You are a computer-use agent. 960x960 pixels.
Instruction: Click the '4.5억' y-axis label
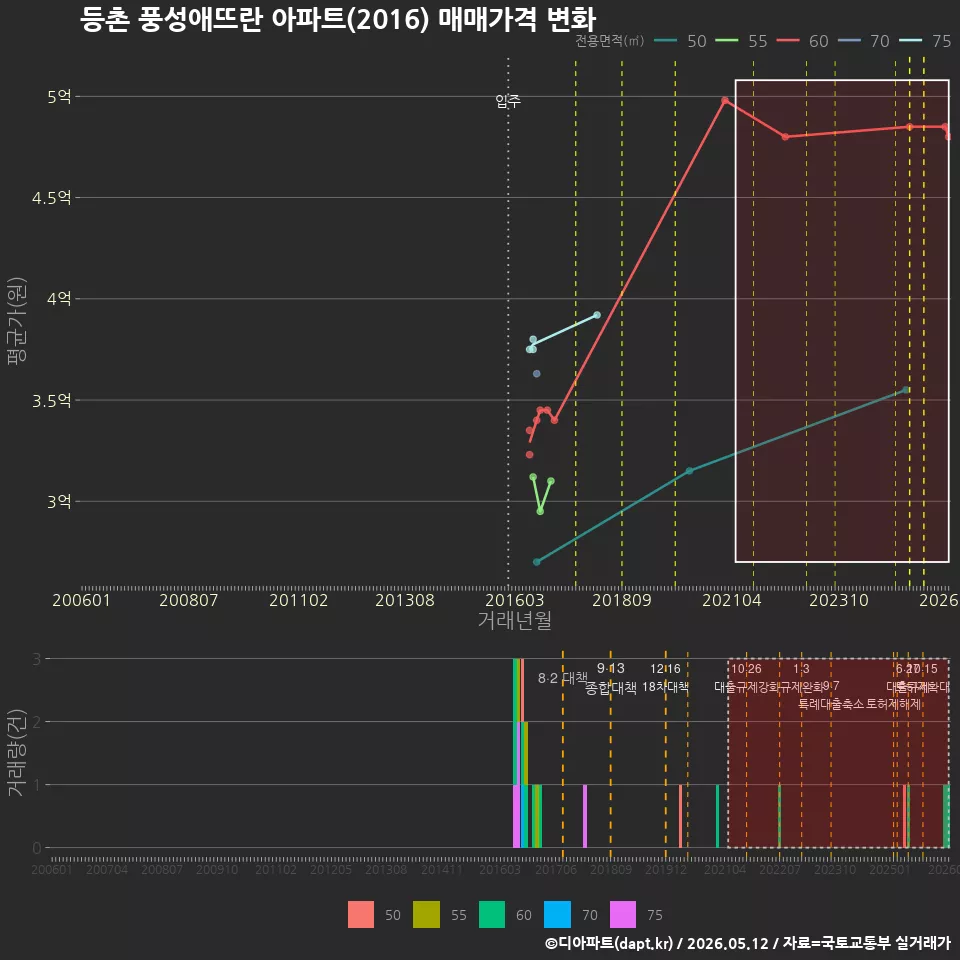pyautogui.click(x=52, y=198)
